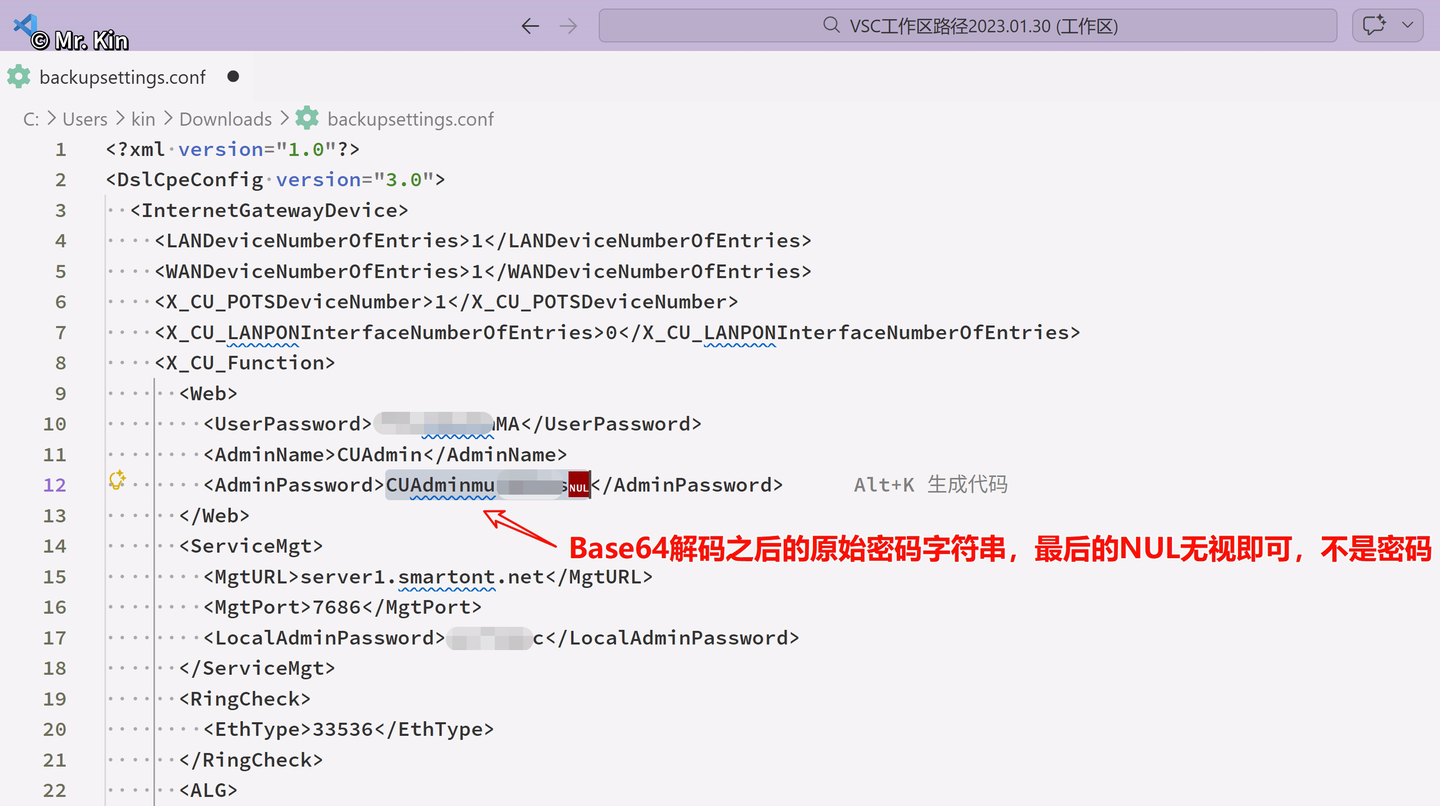The width and height of the screenshot is (1440, 806).
Task: Open the Users breadcrumb segment
Action: tap(85, 119)
